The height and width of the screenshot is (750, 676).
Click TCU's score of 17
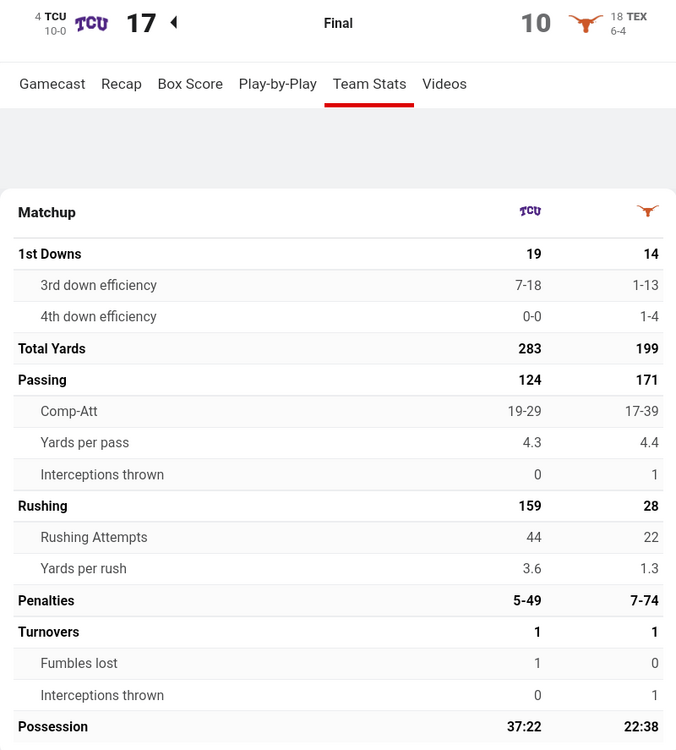click(x=141, y=23)
